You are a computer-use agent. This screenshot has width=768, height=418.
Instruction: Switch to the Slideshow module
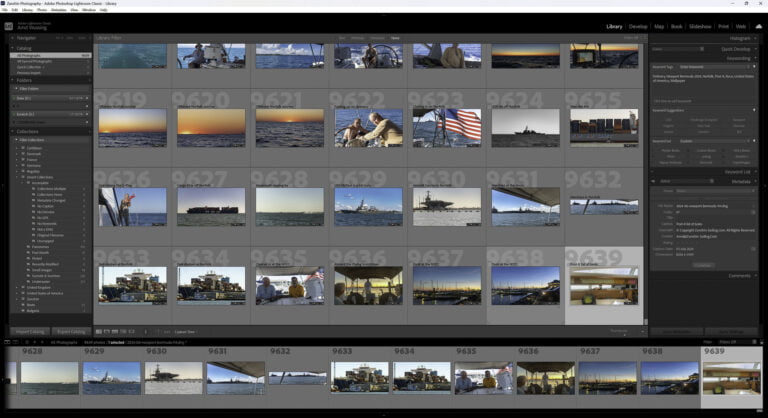click(x=700, y=26)
